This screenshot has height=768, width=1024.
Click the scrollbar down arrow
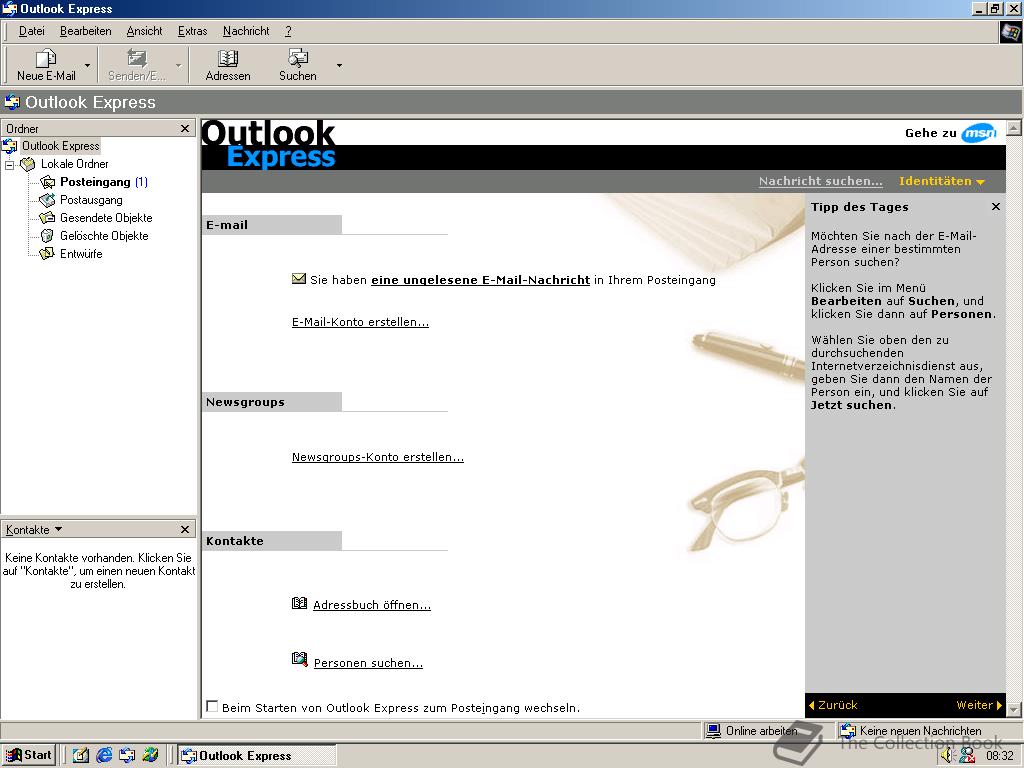pyautogui.click(x=1014, y=709)
